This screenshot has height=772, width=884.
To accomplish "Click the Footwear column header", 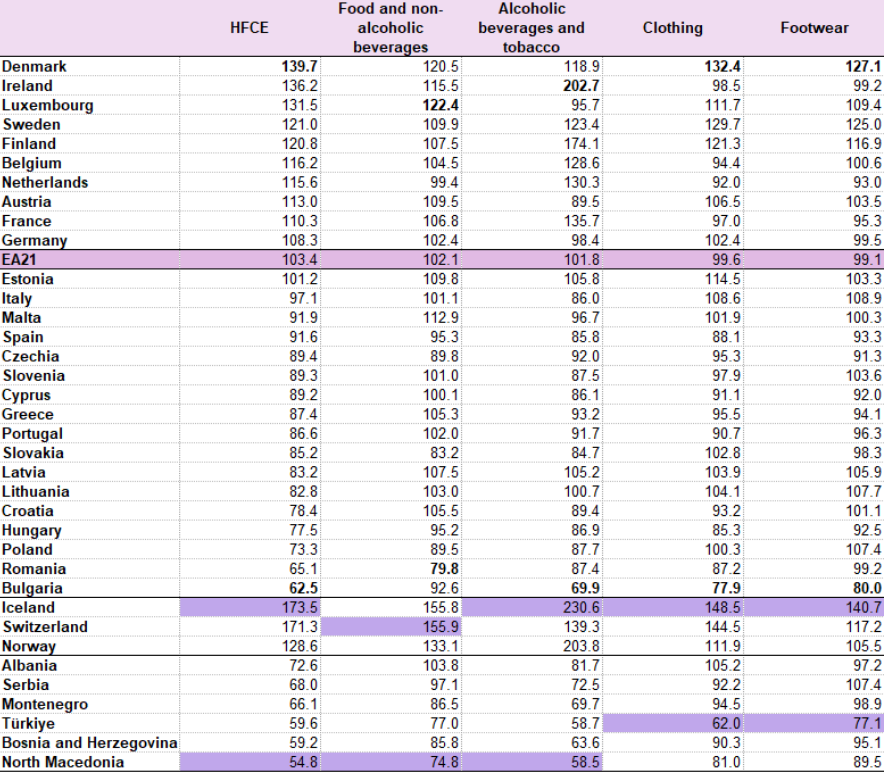I will [814, 28].
